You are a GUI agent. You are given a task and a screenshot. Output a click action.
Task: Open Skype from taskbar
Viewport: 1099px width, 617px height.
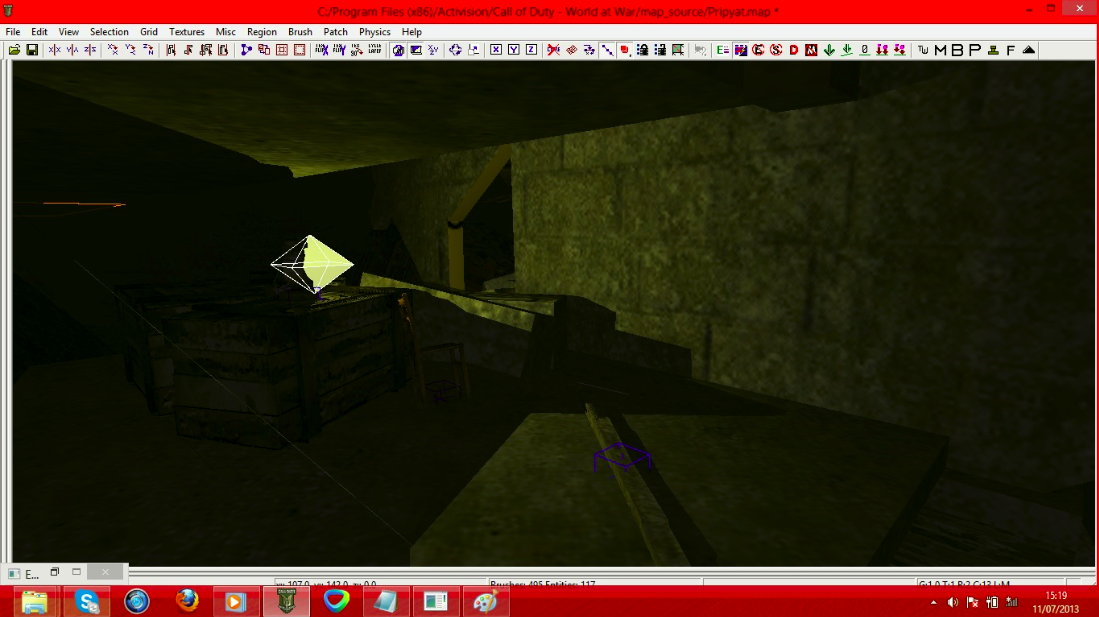point(87,602)
